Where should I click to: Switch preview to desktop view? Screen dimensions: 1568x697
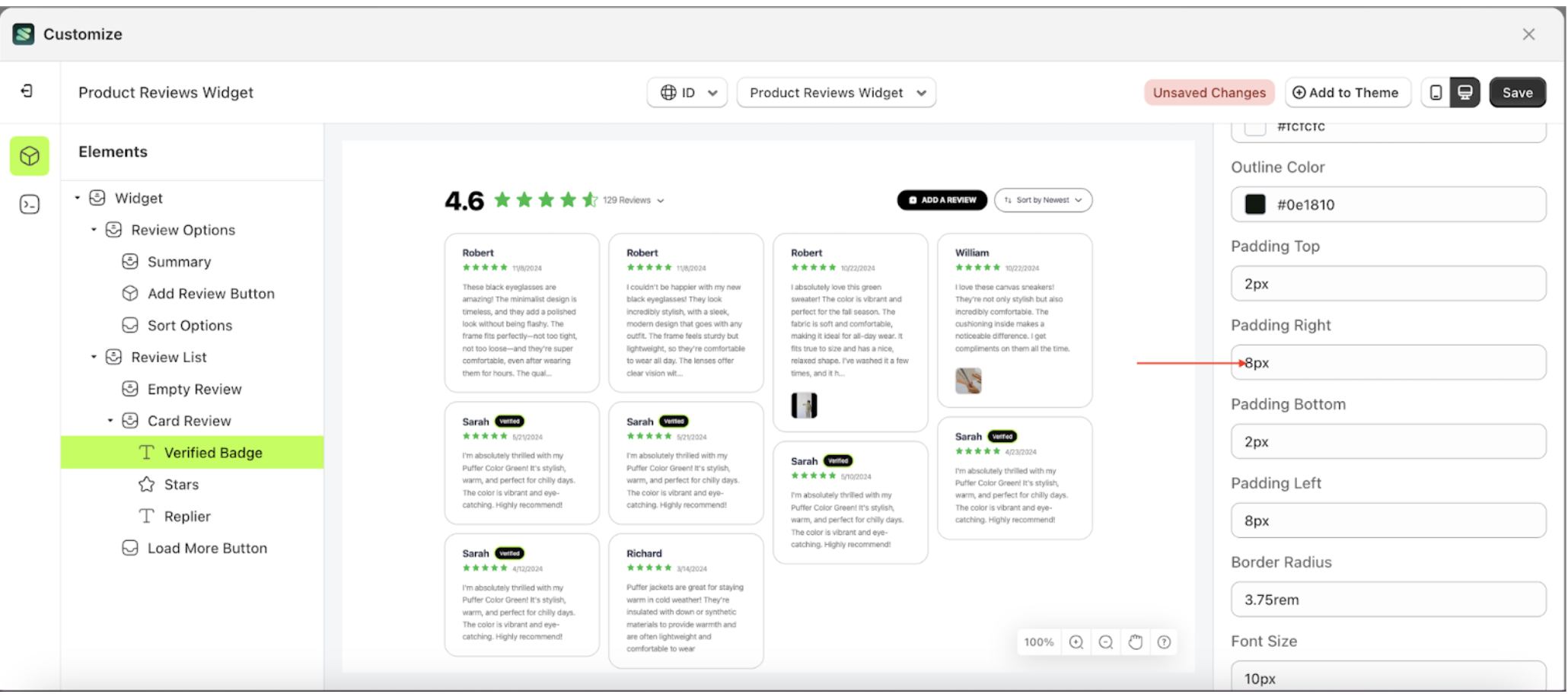1465,91
